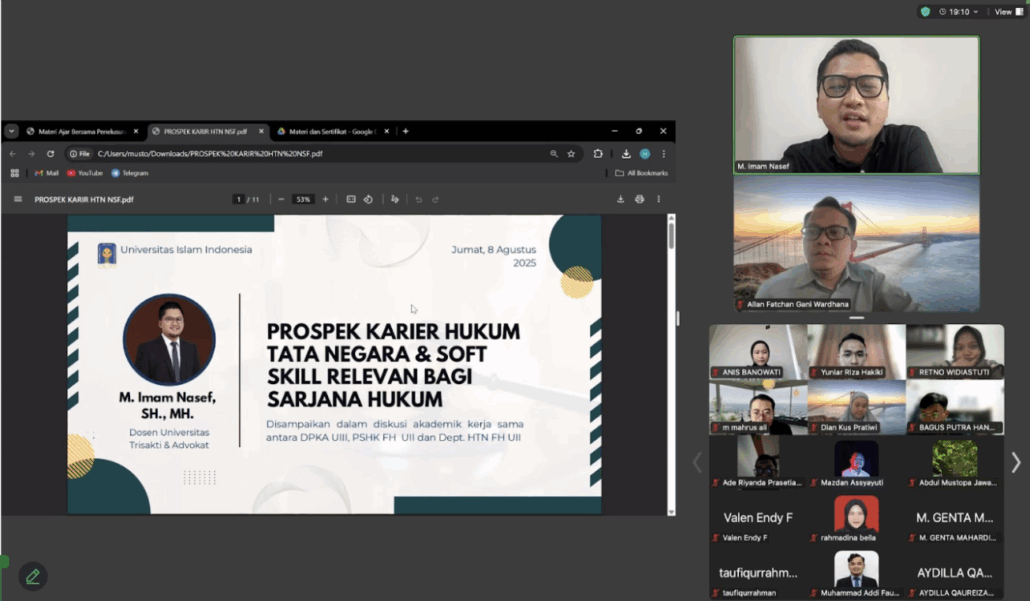Switch to Materi dan Sertifikat Google tab
The image size is (1030, 601).
[x=332, y=131]
